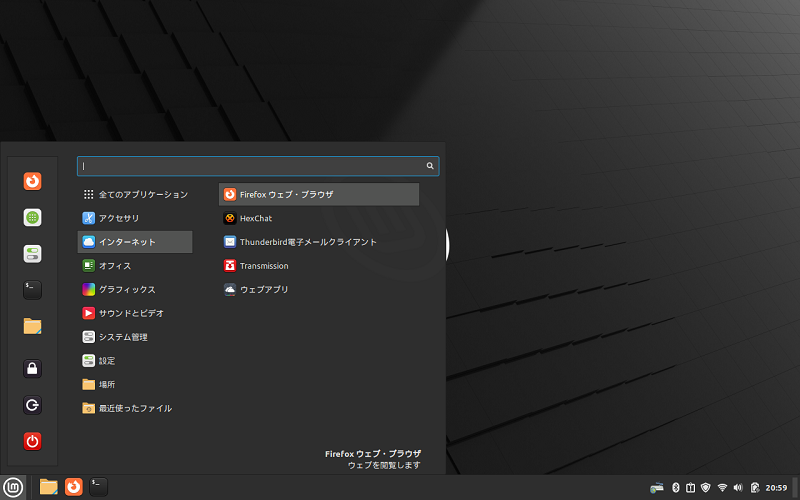
Task: Open Terminal from the taskbar
Action: tap(98, 487)
